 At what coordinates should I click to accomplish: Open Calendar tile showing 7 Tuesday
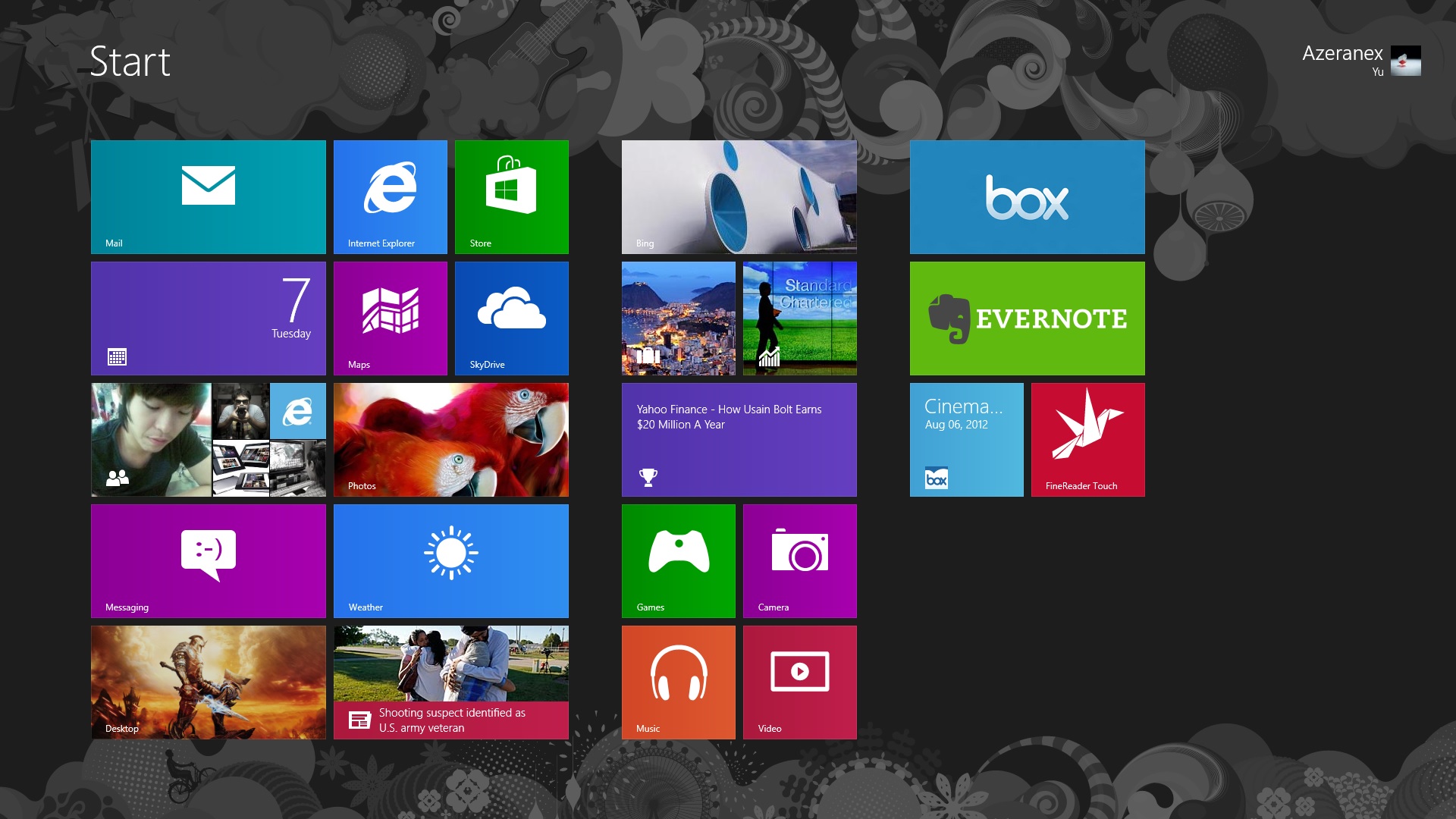(x=208, y=318)
